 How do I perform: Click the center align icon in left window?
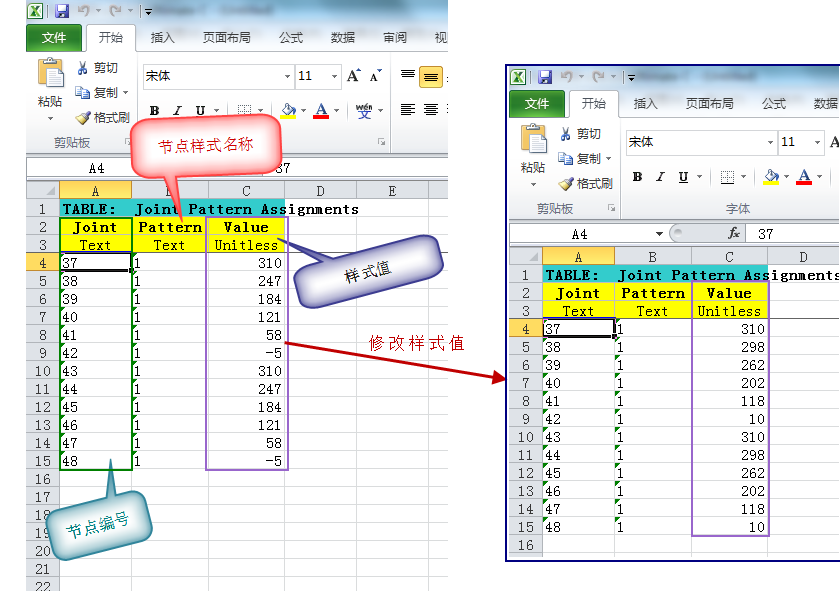tap(430, 110)
